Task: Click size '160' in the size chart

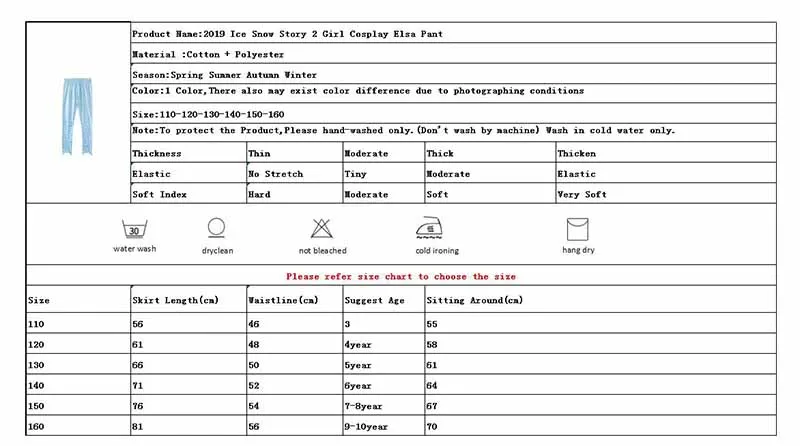Action: (36, 426)
